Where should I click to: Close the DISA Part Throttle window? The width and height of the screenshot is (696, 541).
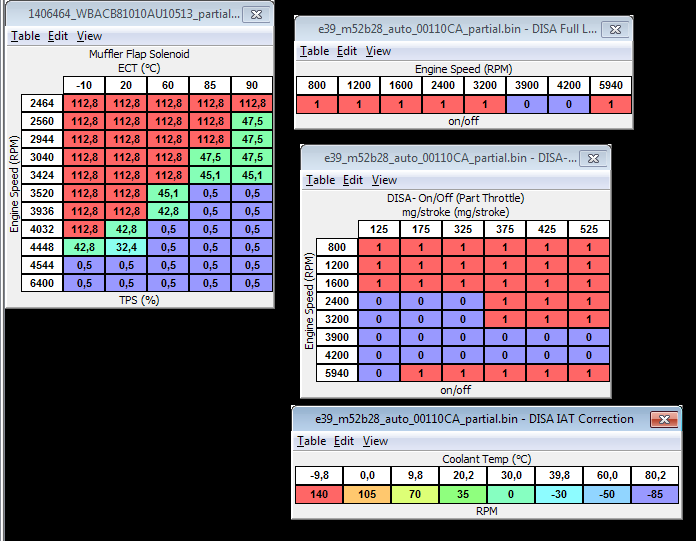594,157
